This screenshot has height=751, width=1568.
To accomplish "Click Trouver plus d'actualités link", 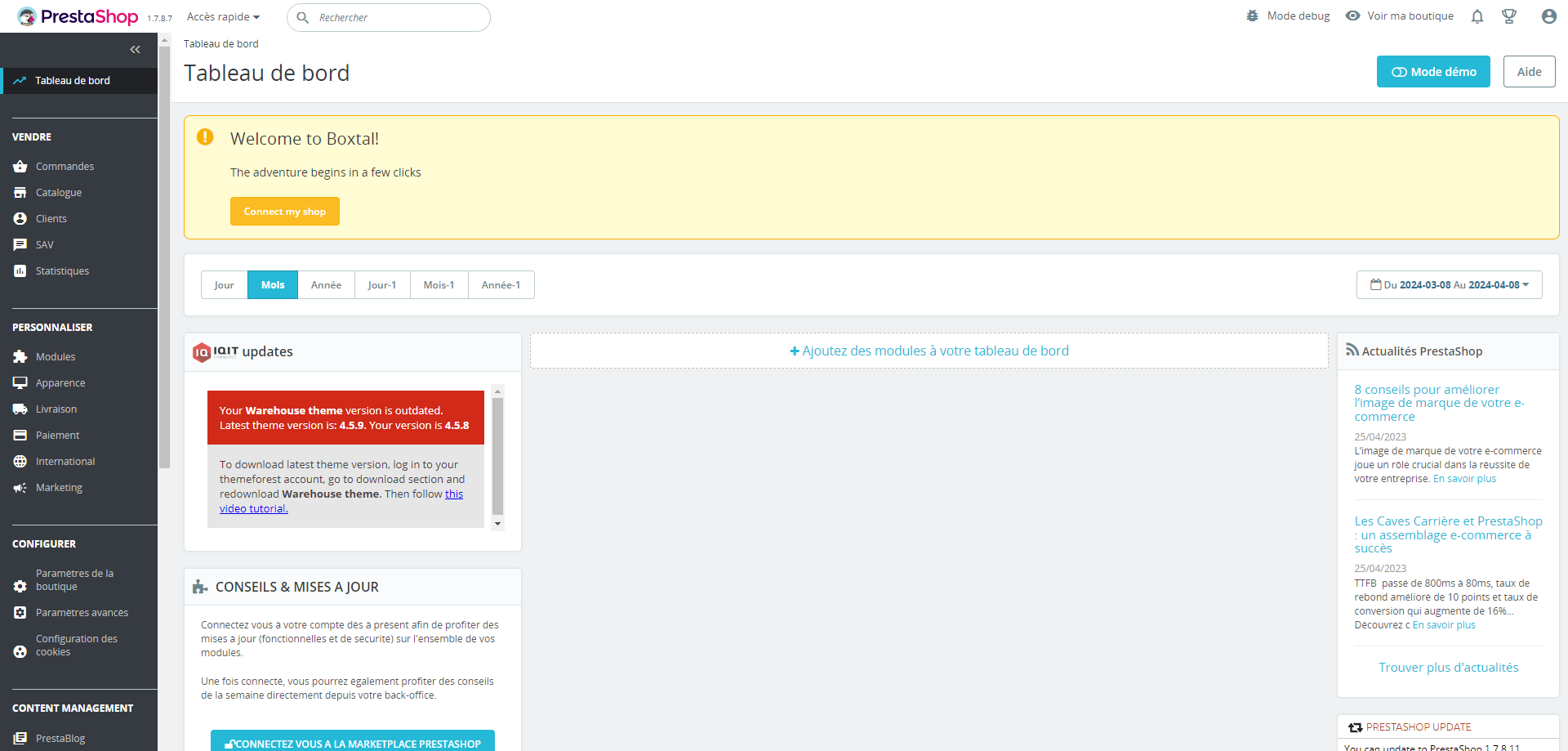I will coord(1449,668).
